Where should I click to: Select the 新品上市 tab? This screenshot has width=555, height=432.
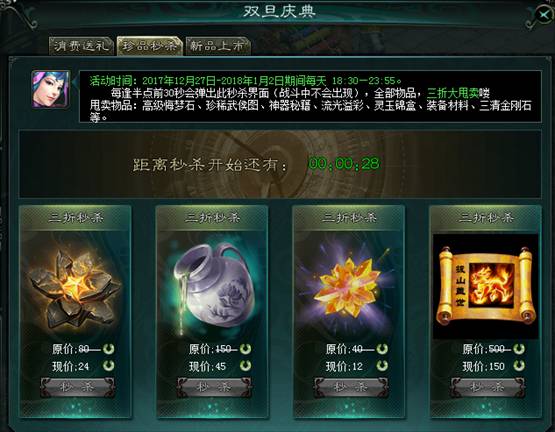coord(217,46)
